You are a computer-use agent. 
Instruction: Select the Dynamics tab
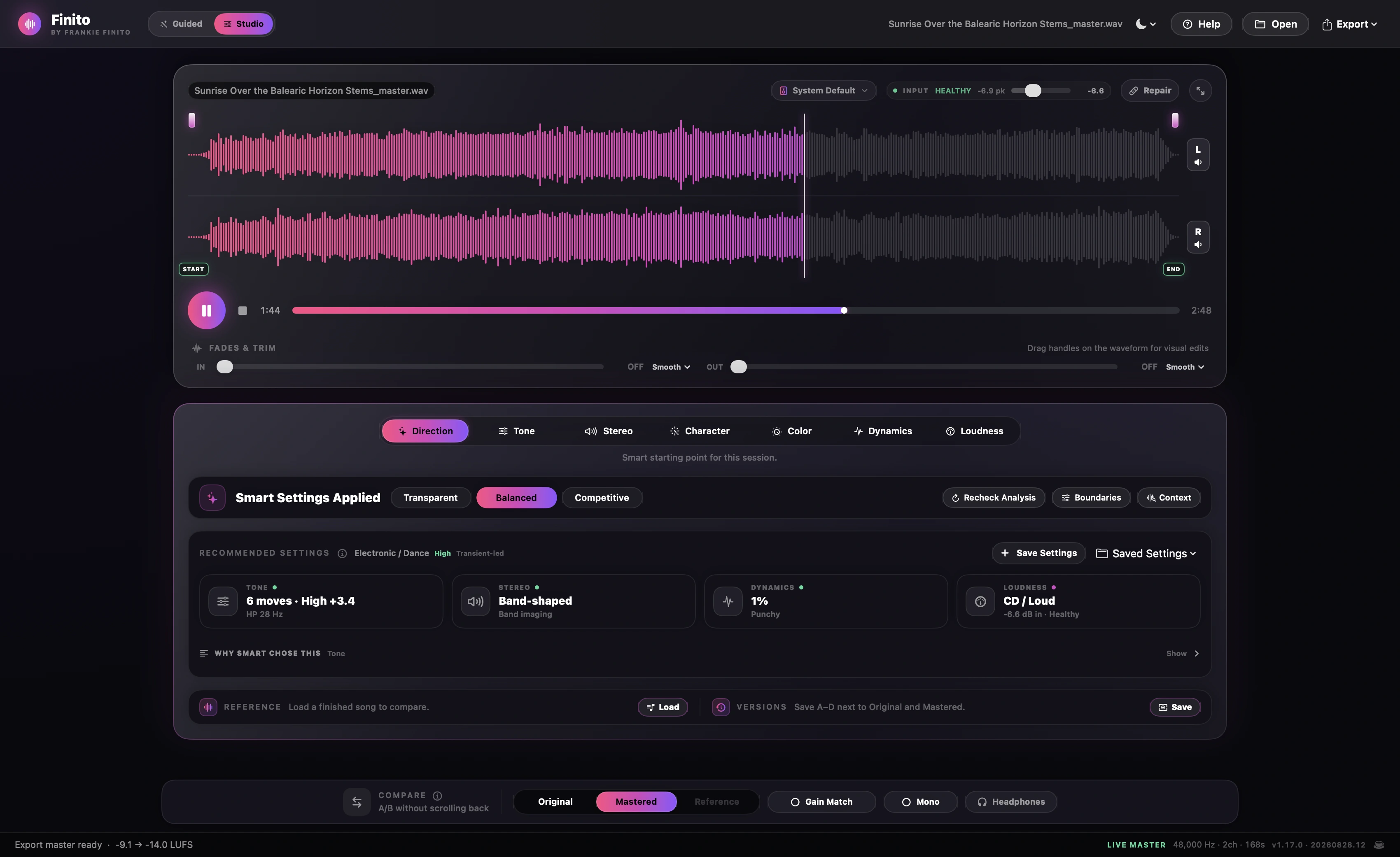coord(883,431)
